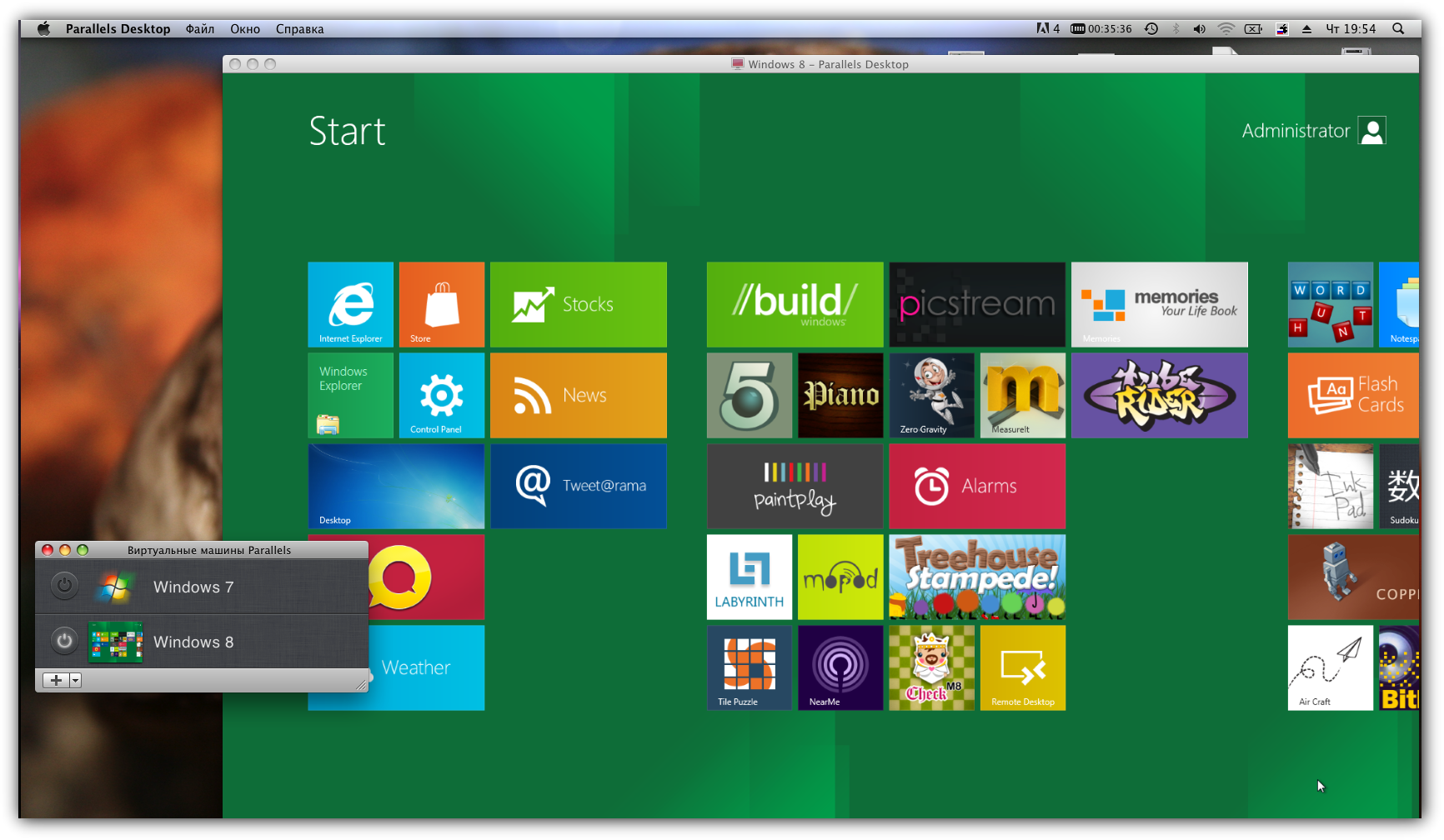1444x840 pixels.
Task: Open the Notespace tile
Action: (1399, 304)
